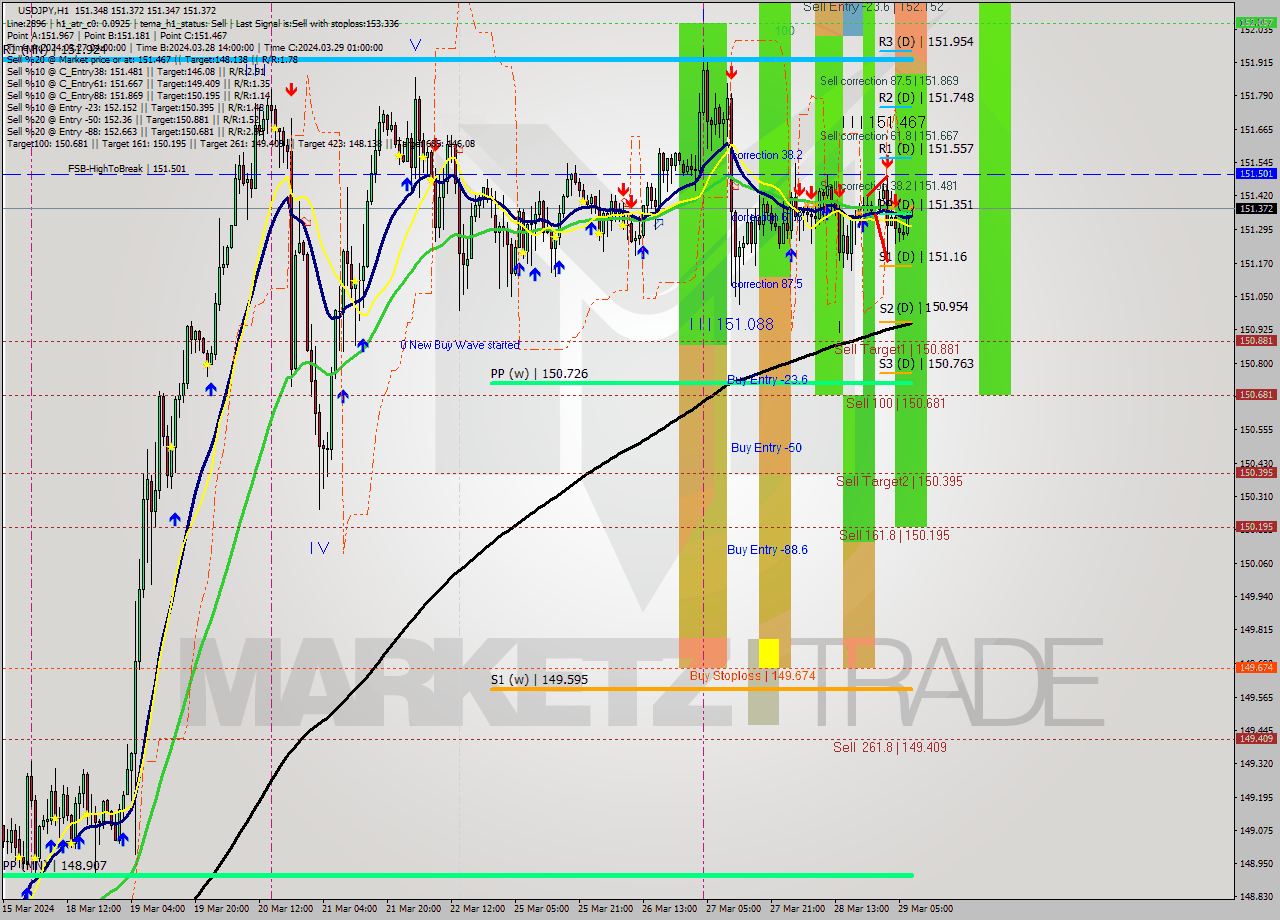This screenshot has width=1280, height=920.
Task: Click the black 'I I I 151.467' label
Action: [883, 122]
